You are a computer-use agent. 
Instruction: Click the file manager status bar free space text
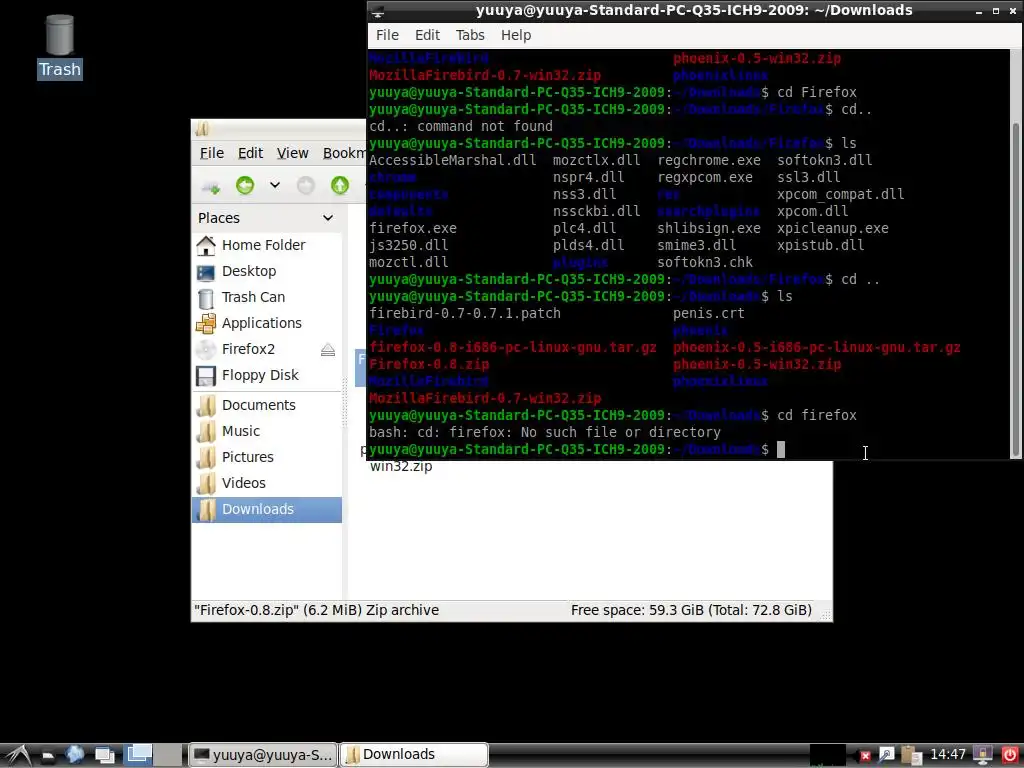[x=691, y=610]
